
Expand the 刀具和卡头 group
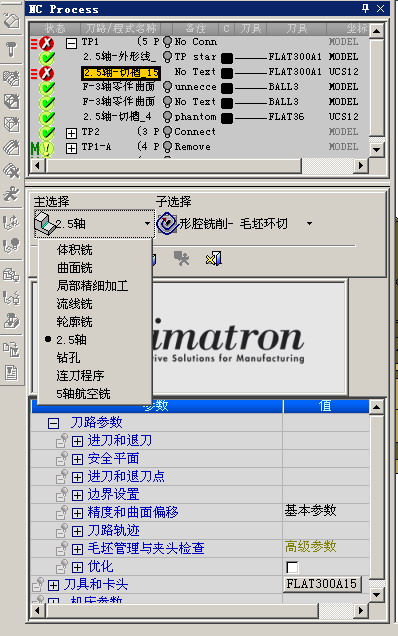pyautogui.click(x=53, y=585)
